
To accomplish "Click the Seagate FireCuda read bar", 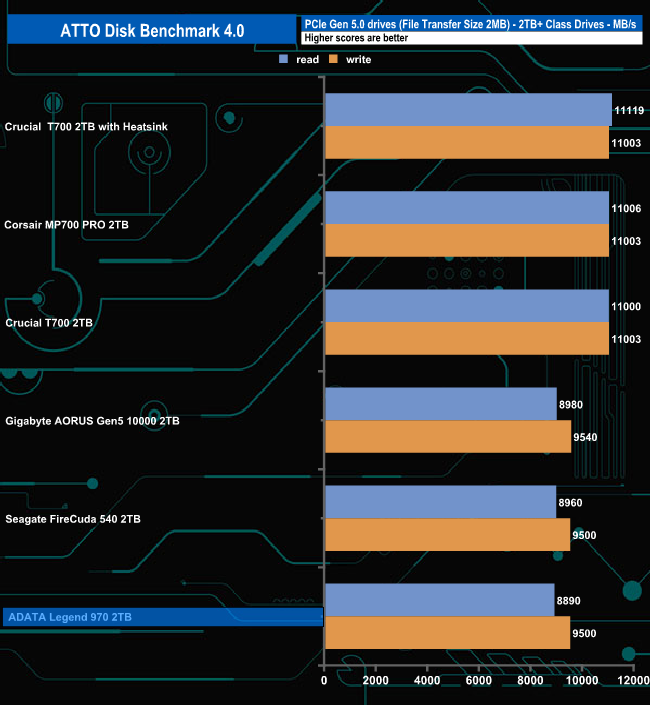I will click(x=441, y=502).
